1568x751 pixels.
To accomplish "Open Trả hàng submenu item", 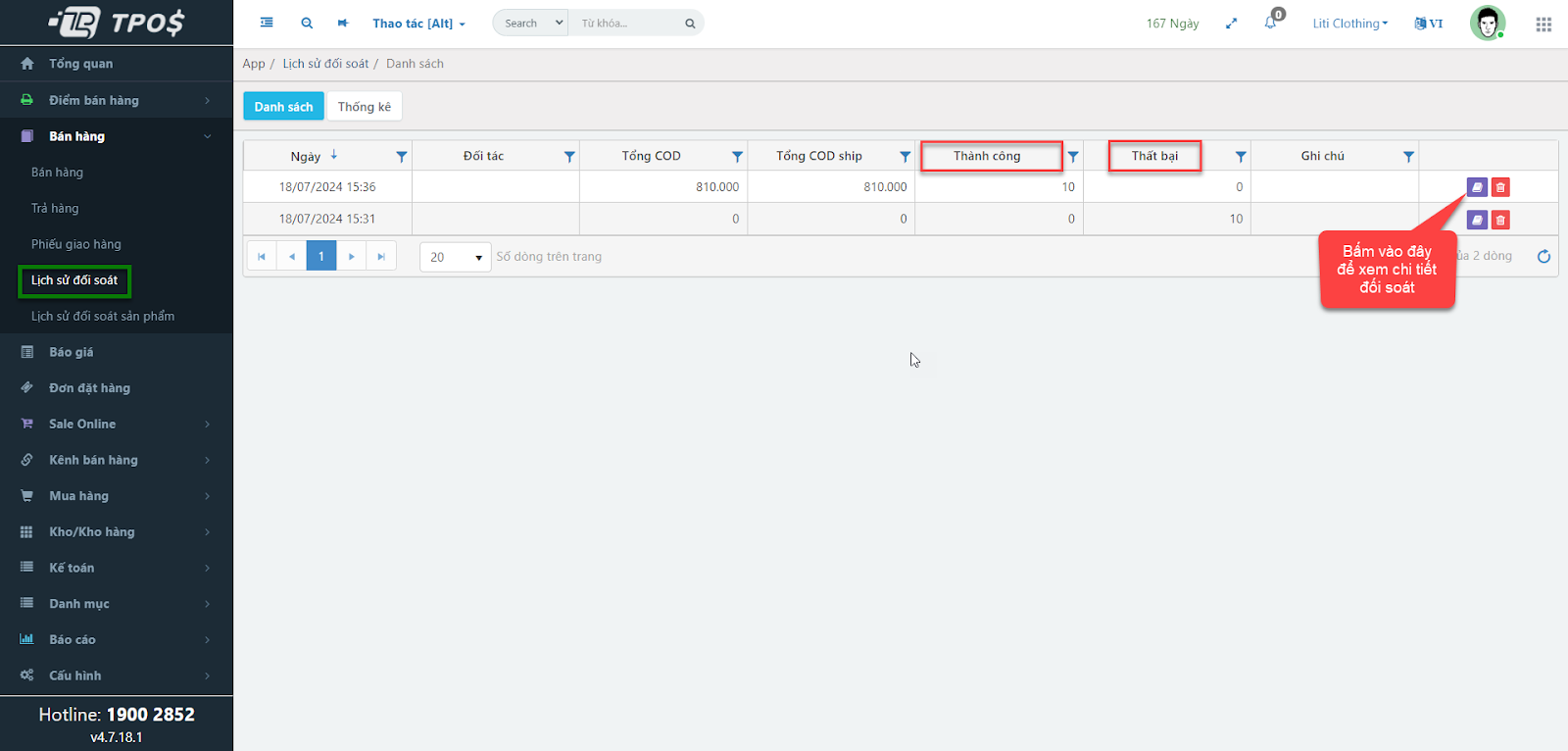I will click(x=55, y=208).
